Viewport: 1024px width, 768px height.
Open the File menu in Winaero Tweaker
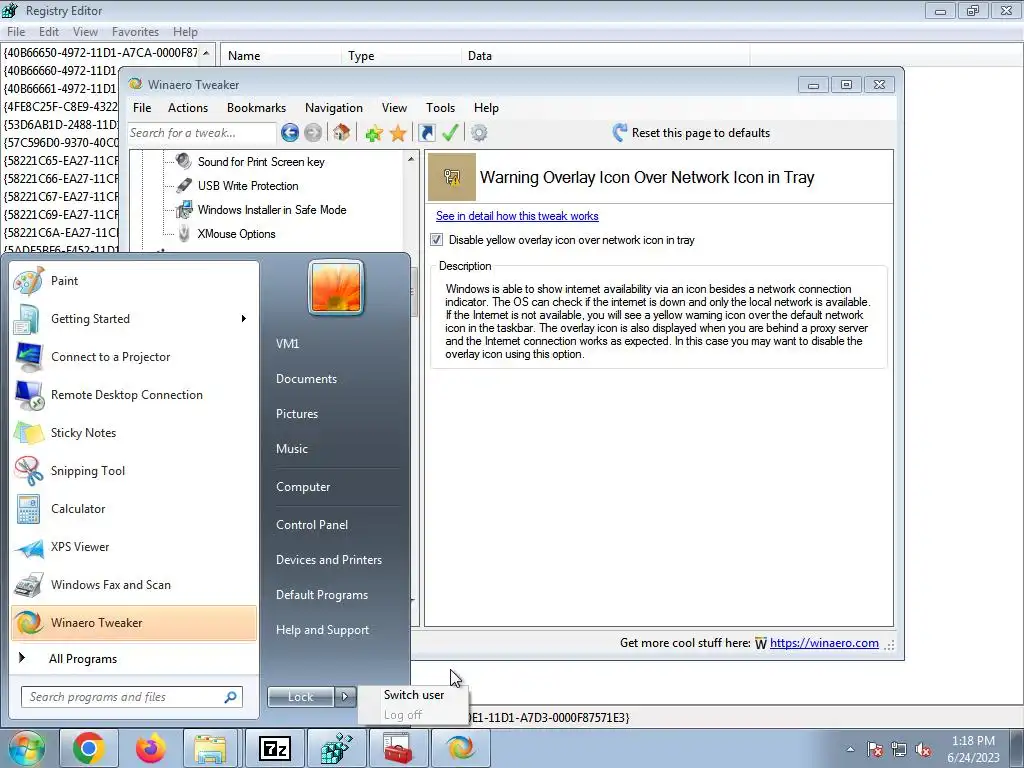tap(142, 108)
